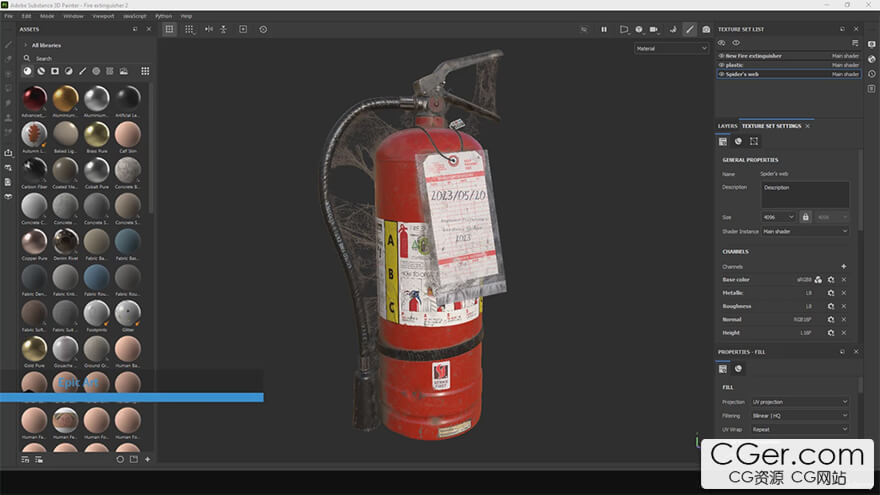Open the Shader Instance dropdown
Image resolution: width=880 pixels, height=495 pixels.
click(x=805, y=231)
